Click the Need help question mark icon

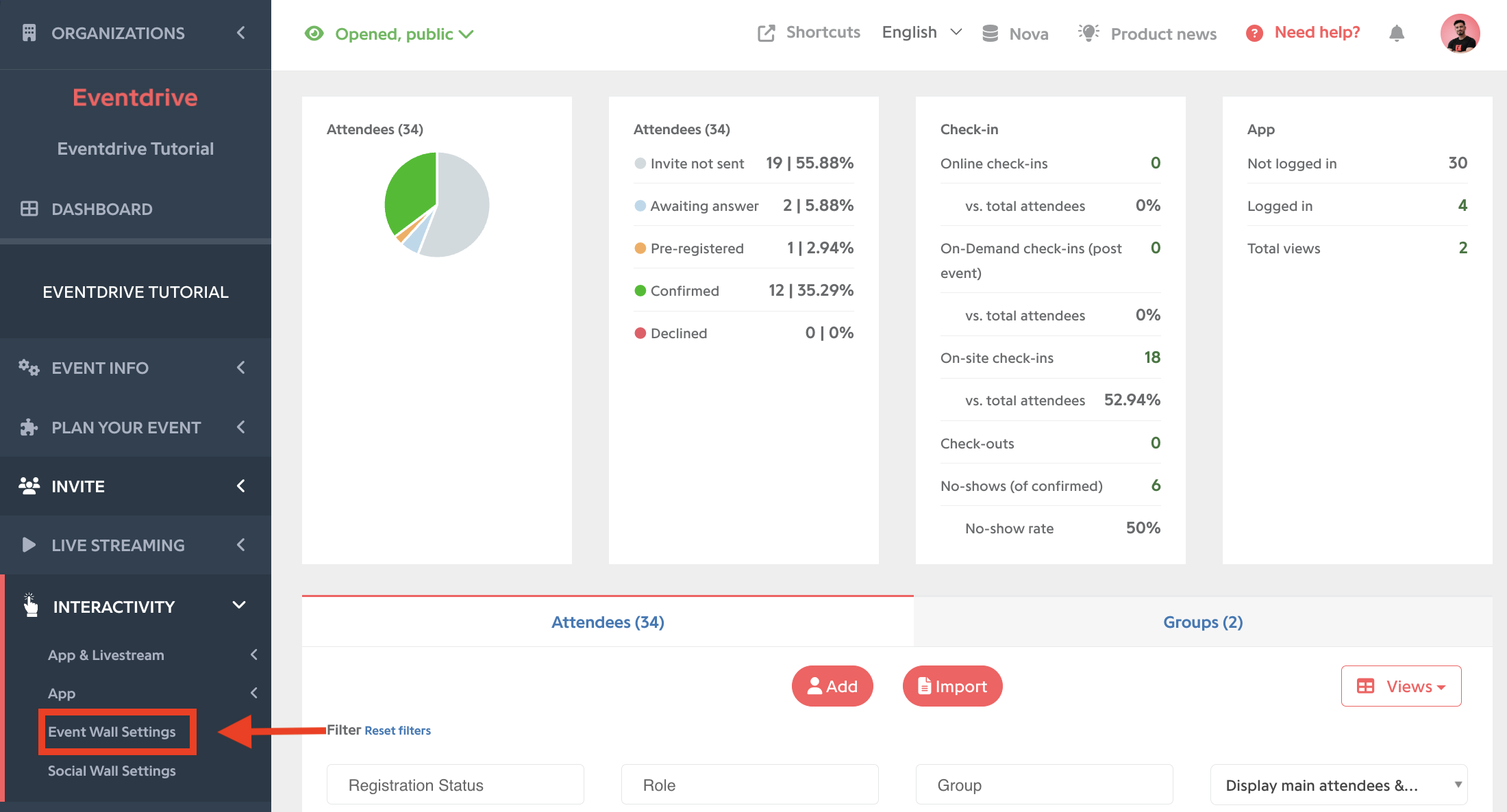click(1254, 33)
